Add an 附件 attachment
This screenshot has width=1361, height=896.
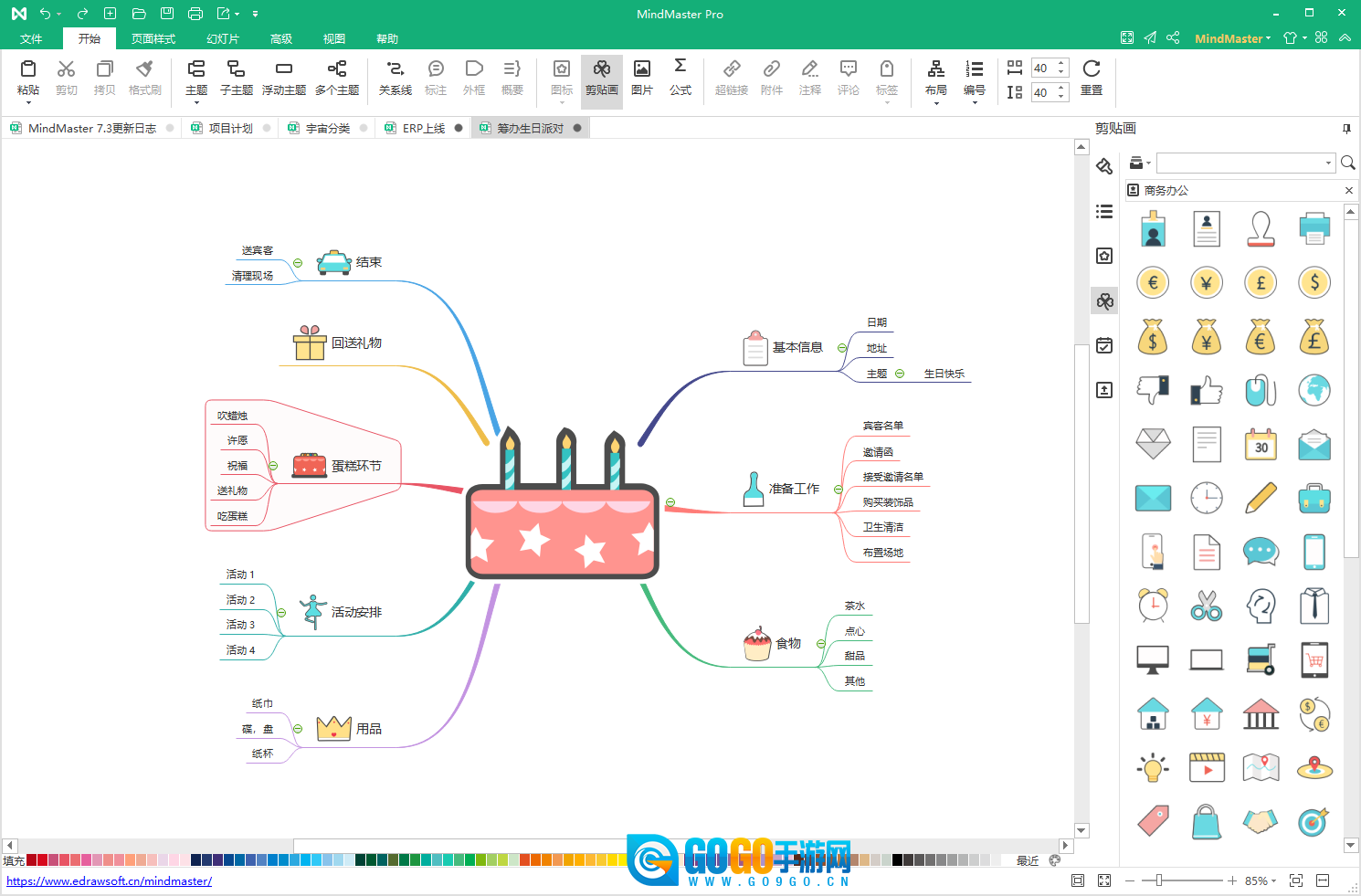pos(772,79)
